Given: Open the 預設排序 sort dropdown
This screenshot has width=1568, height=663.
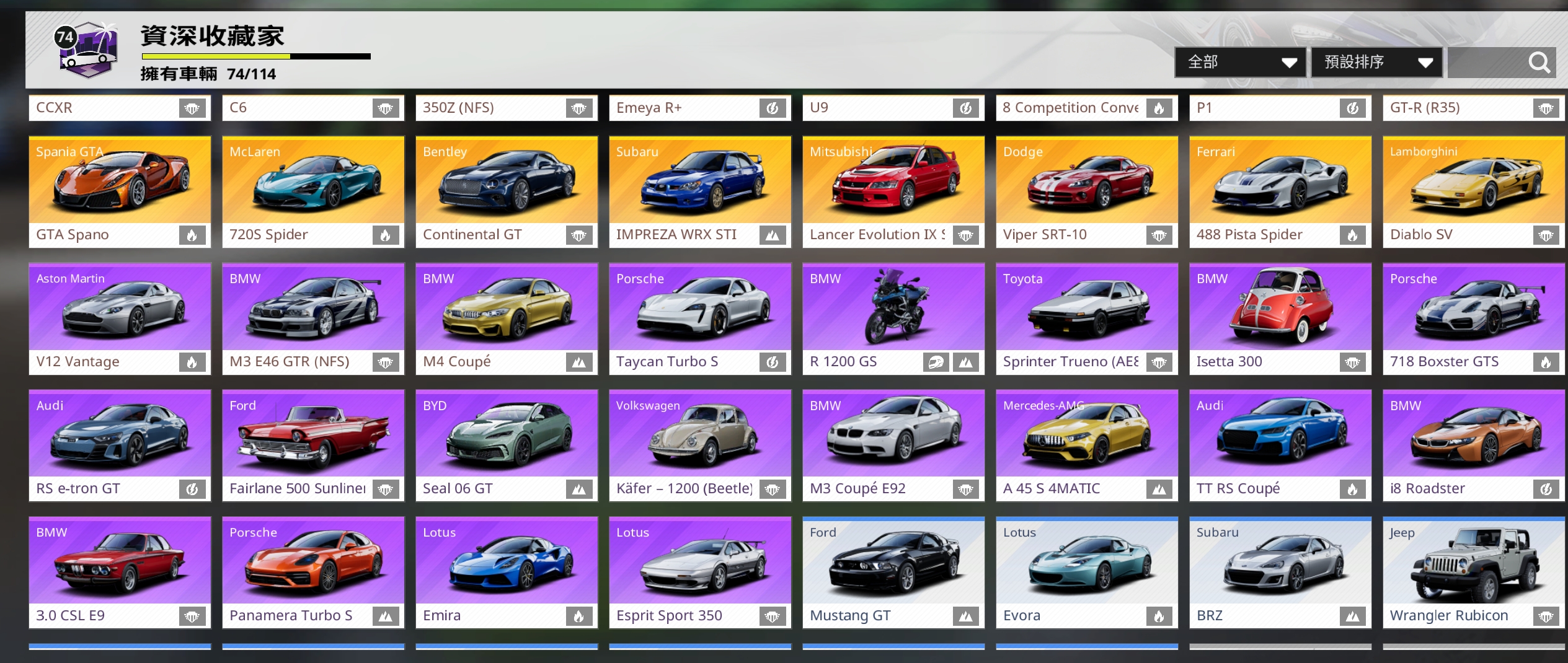Looking at the screenshot, I should point(1376,63).
